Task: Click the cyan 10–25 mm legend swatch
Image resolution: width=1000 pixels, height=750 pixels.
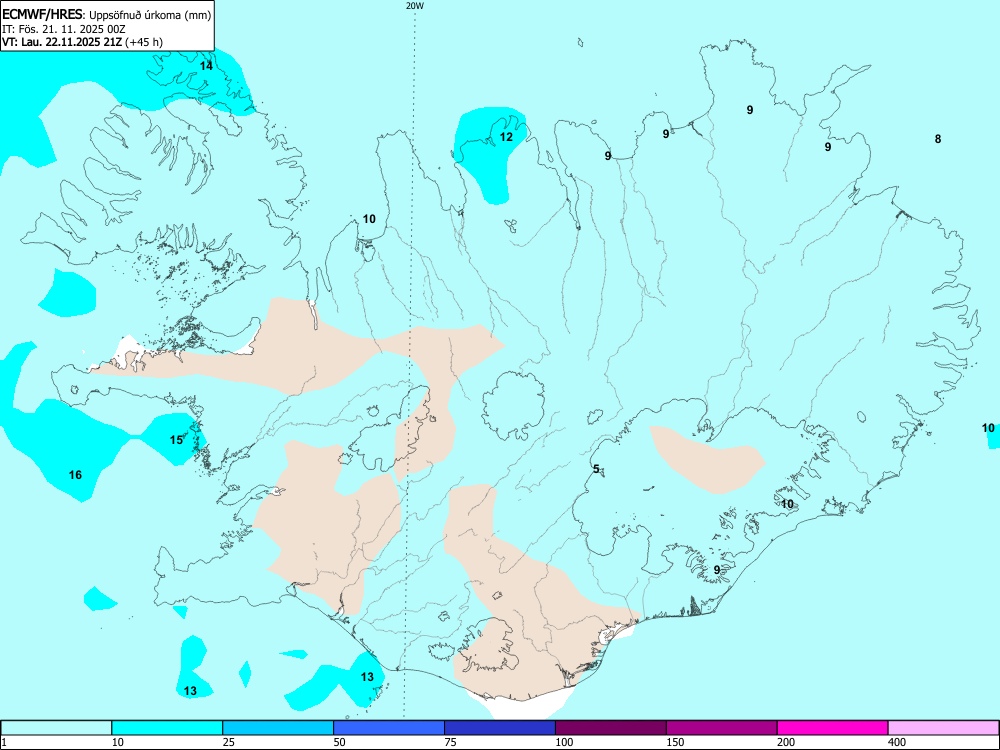Action: [x=167, y=728]
